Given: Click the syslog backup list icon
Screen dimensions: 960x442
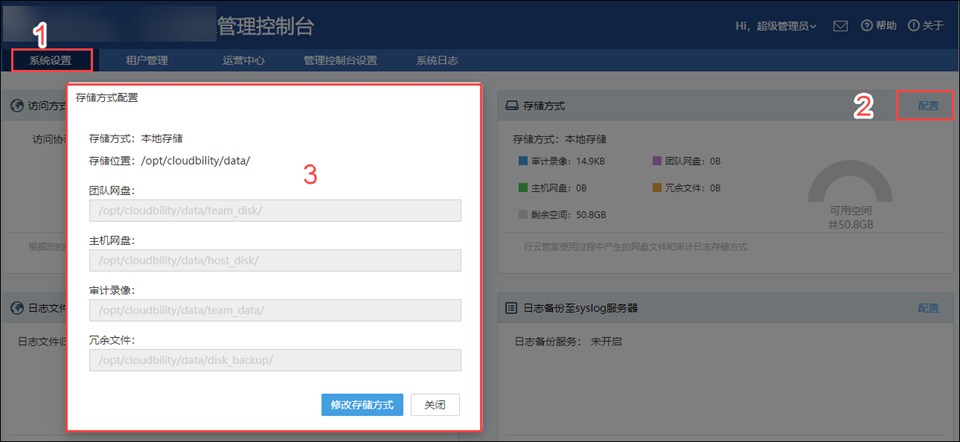Looking at the screenshot, I should click(x=511, y=308).
